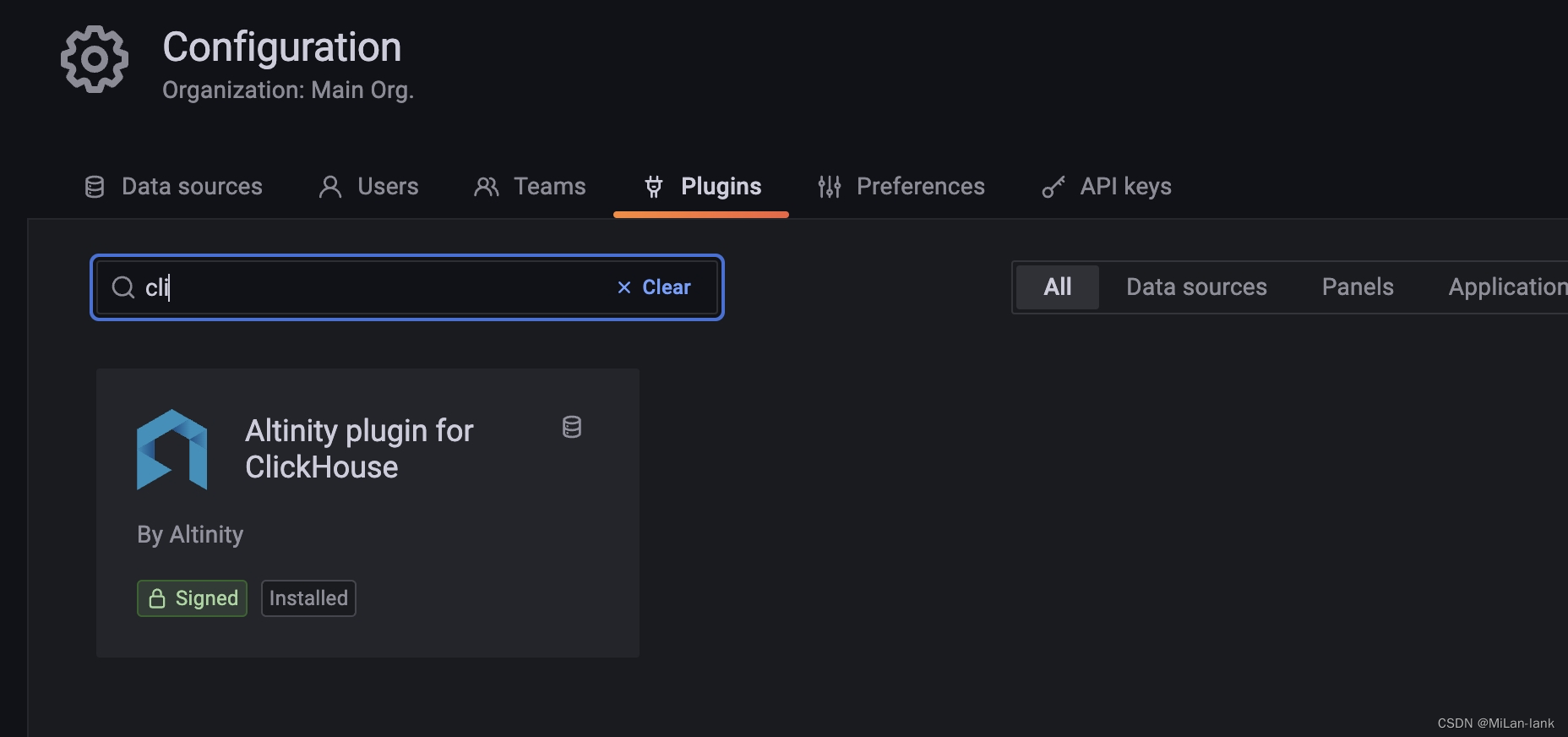
Task: Open the Teams tab
Action: point(530,186)
